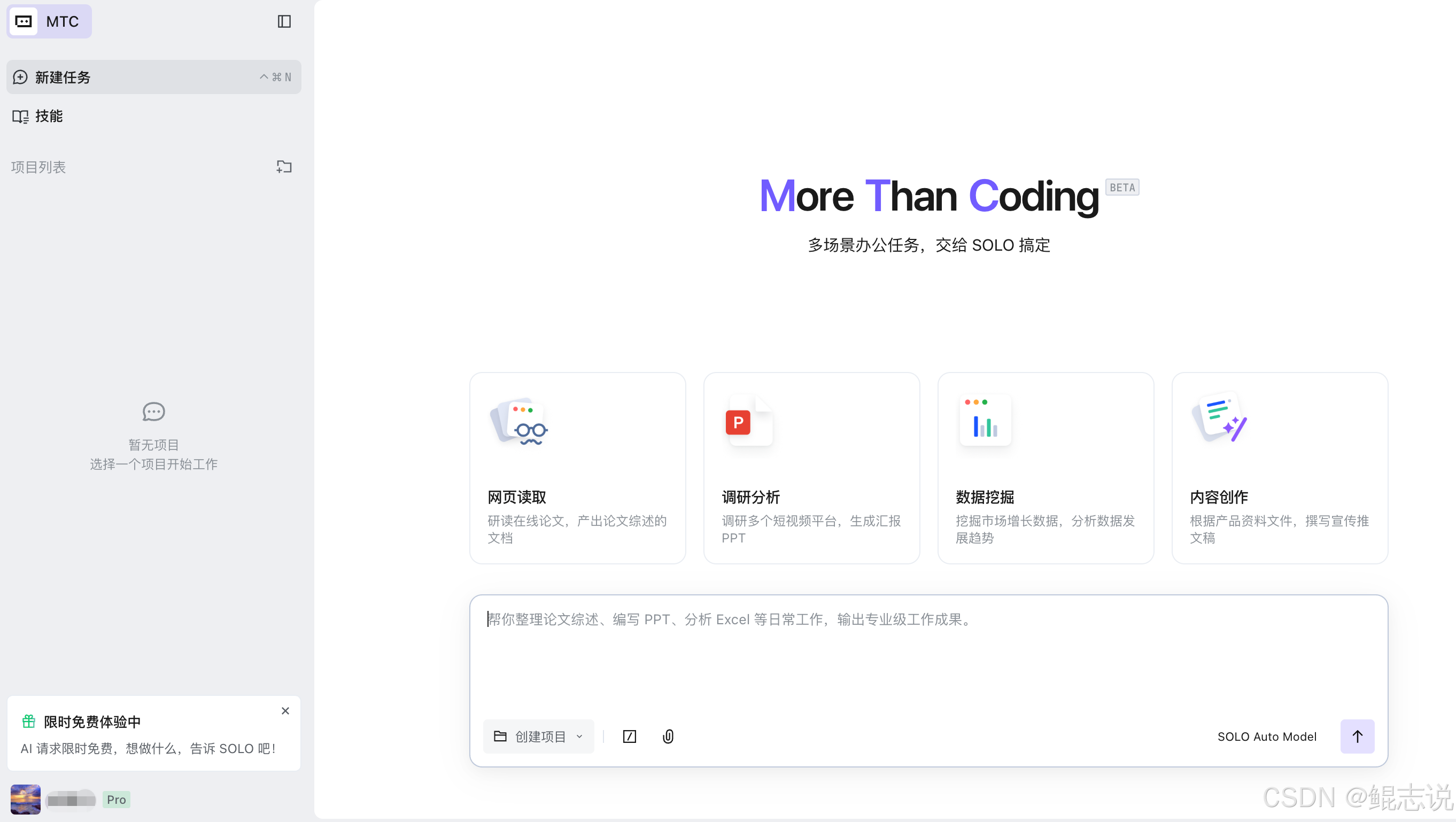
Task: Click the slash command icon
Action: coord(629,736)
